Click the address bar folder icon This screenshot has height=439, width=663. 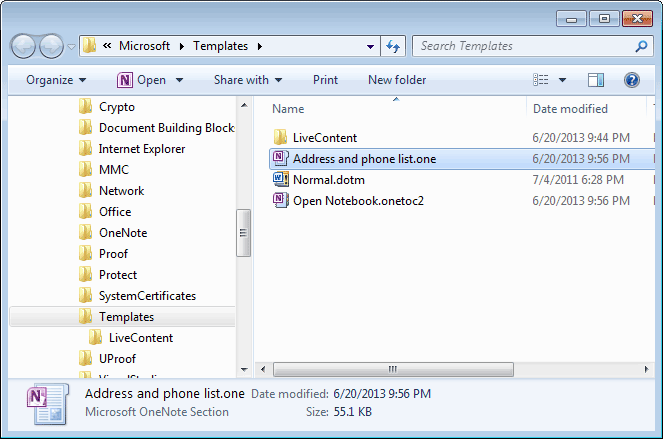pos(89,46)
